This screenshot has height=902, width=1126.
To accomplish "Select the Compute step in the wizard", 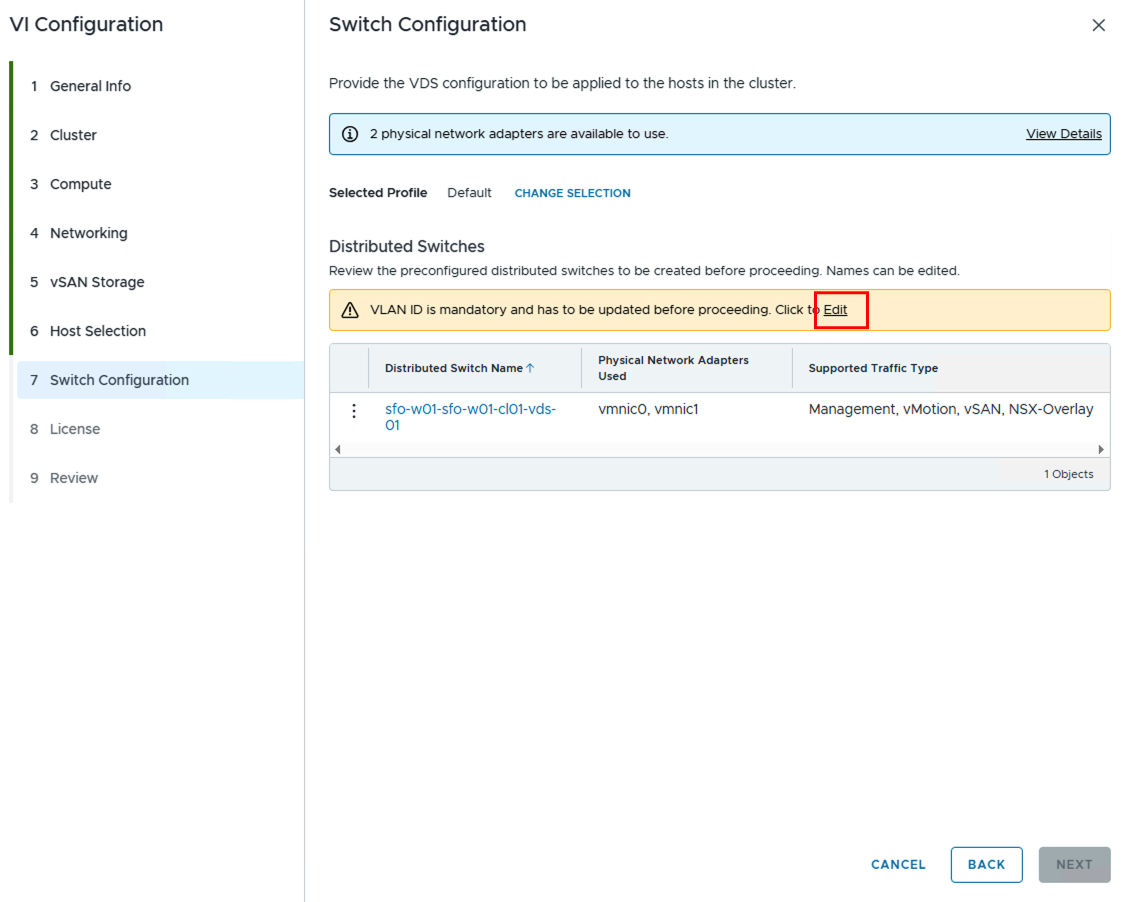I will click(x=80, y=184).
